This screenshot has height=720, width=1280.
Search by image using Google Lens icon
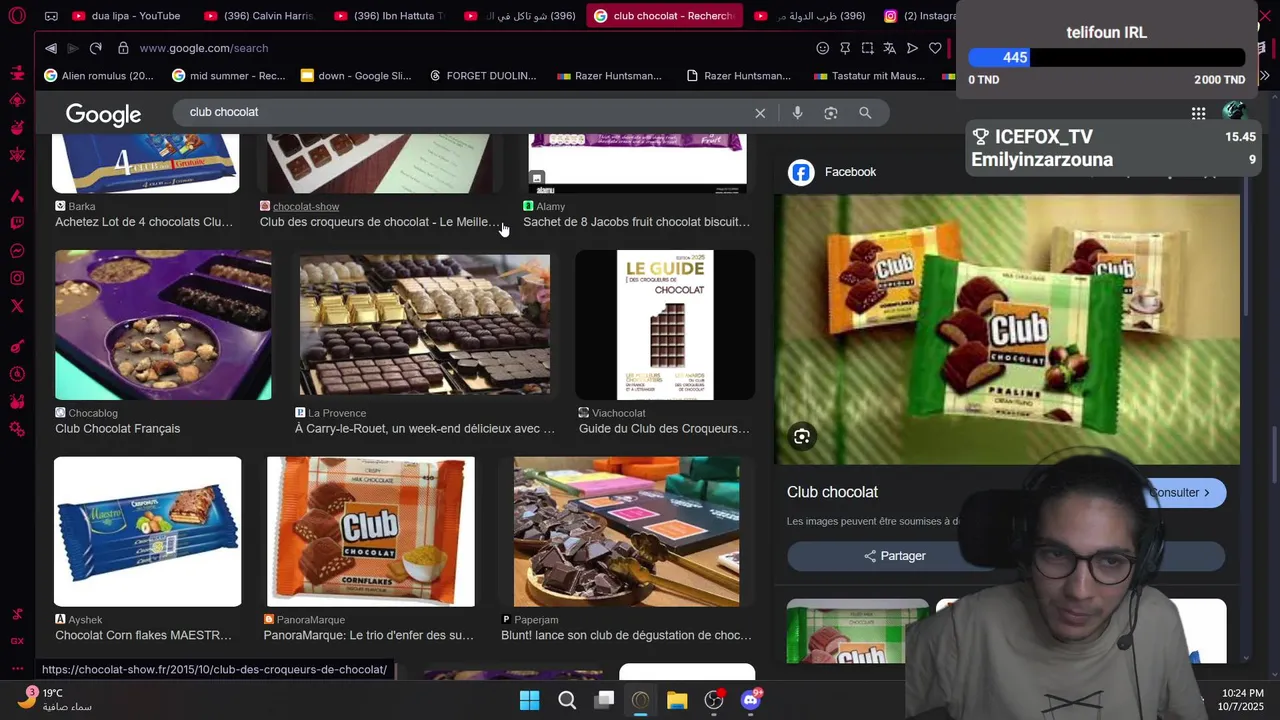831,113
